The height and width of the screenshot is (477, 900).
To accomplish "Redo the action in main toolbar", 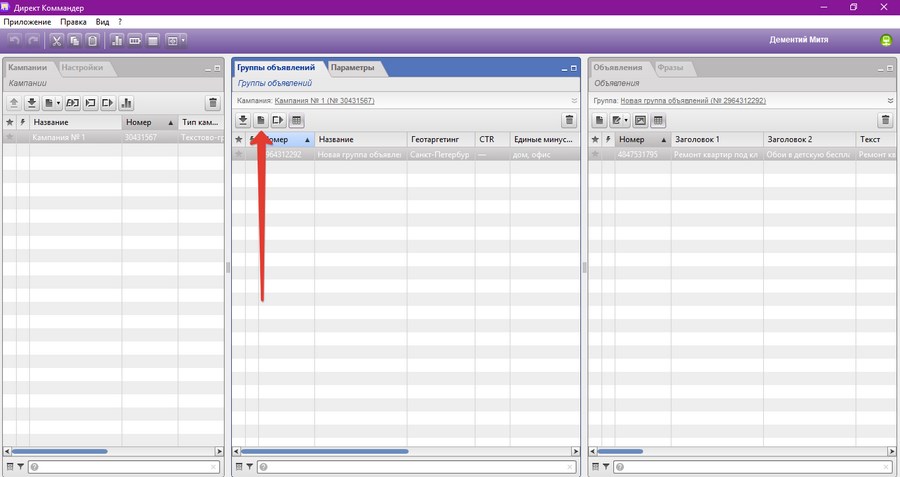I will [x=33, y=40].
